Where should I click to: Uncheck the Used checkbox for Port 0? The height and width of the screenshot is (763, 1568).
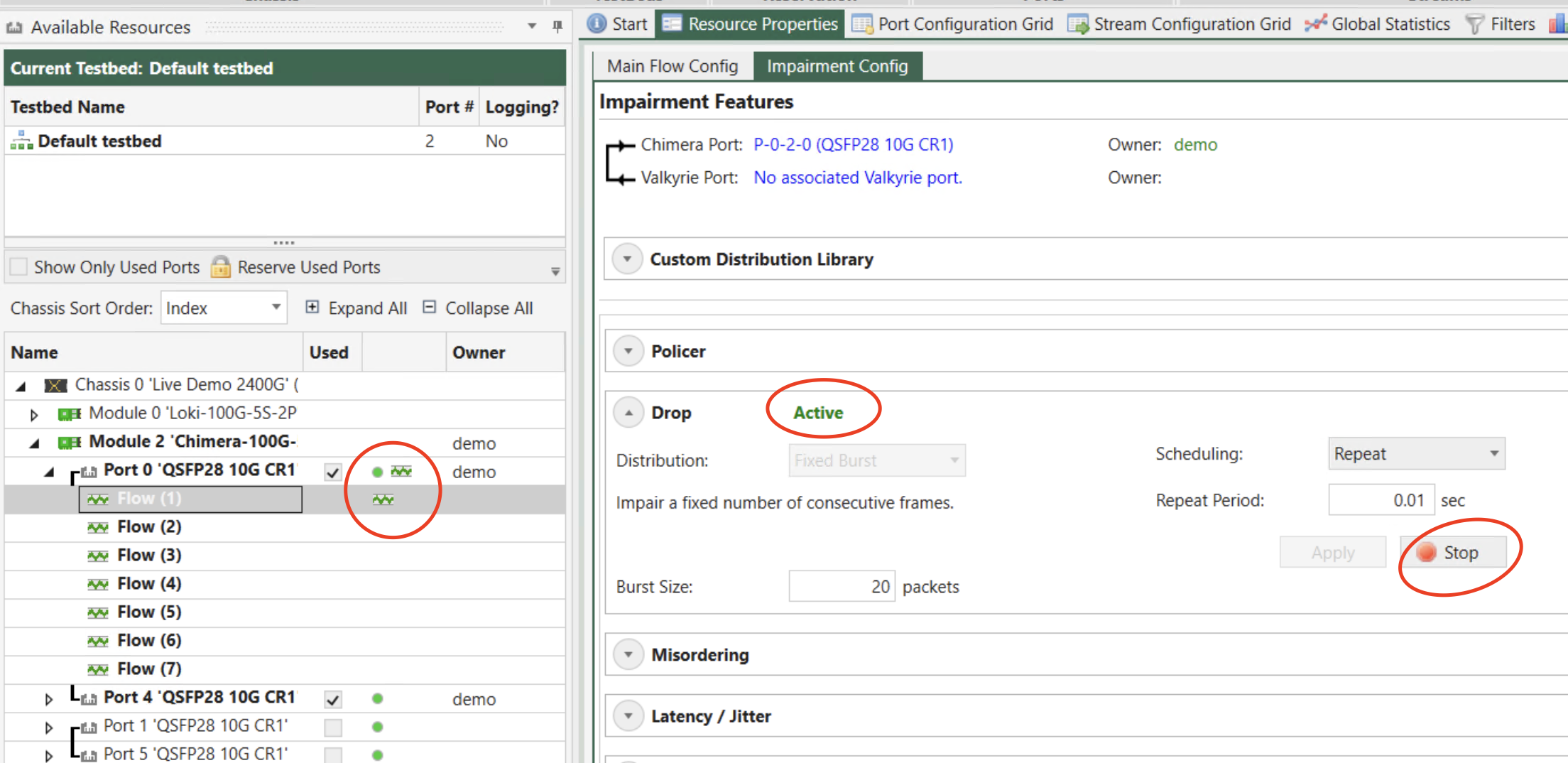(332, 472)
